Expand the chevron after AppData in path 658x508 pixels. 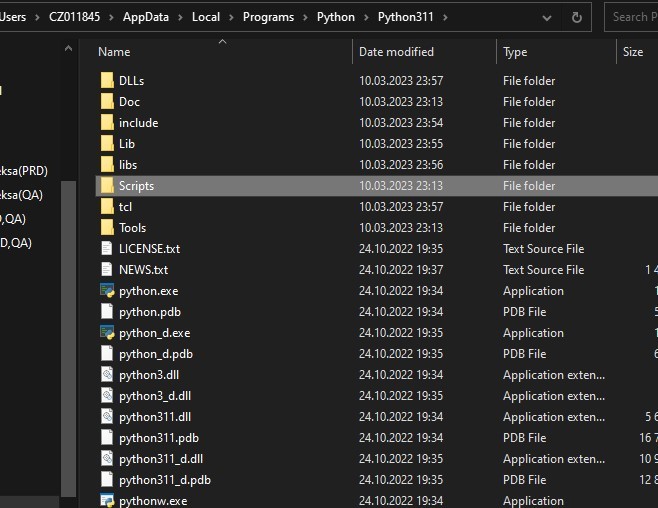(x=180, y=18)
